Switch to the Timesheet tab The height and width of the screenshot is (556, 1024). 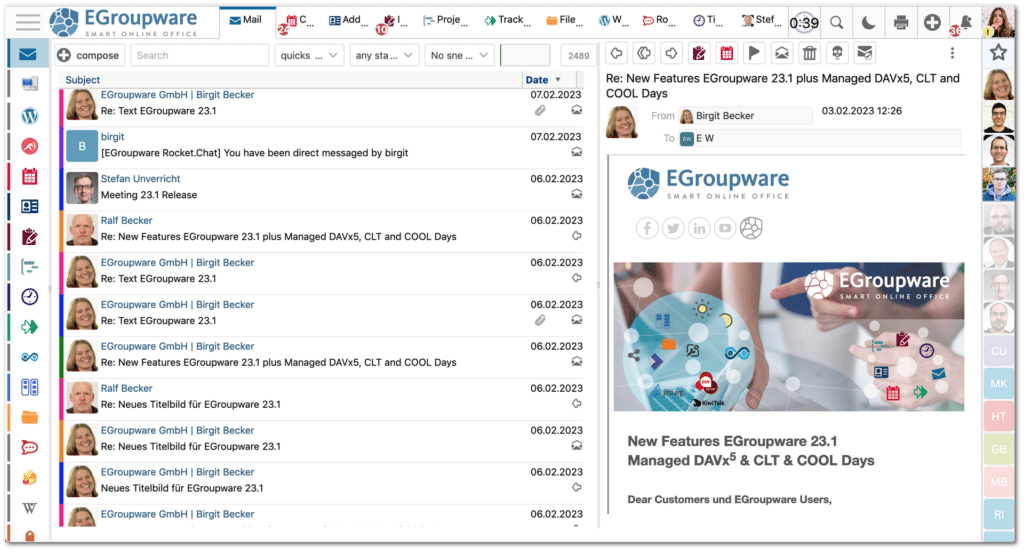(707, 20)
